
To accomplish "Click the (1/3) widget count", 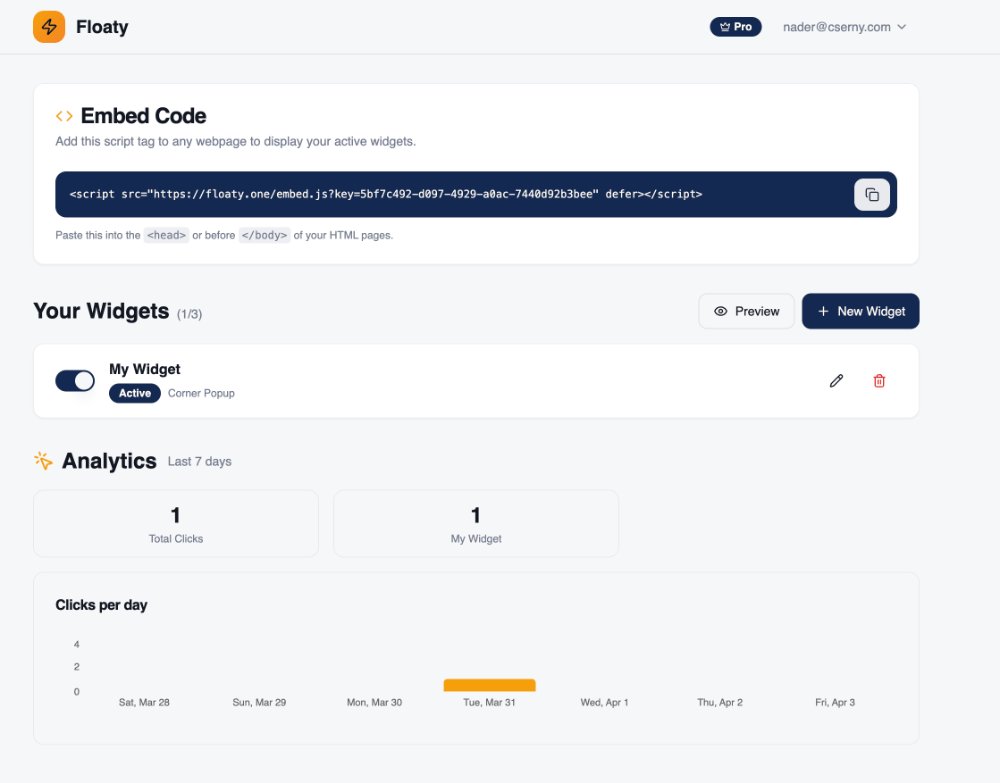I will 189,314.
